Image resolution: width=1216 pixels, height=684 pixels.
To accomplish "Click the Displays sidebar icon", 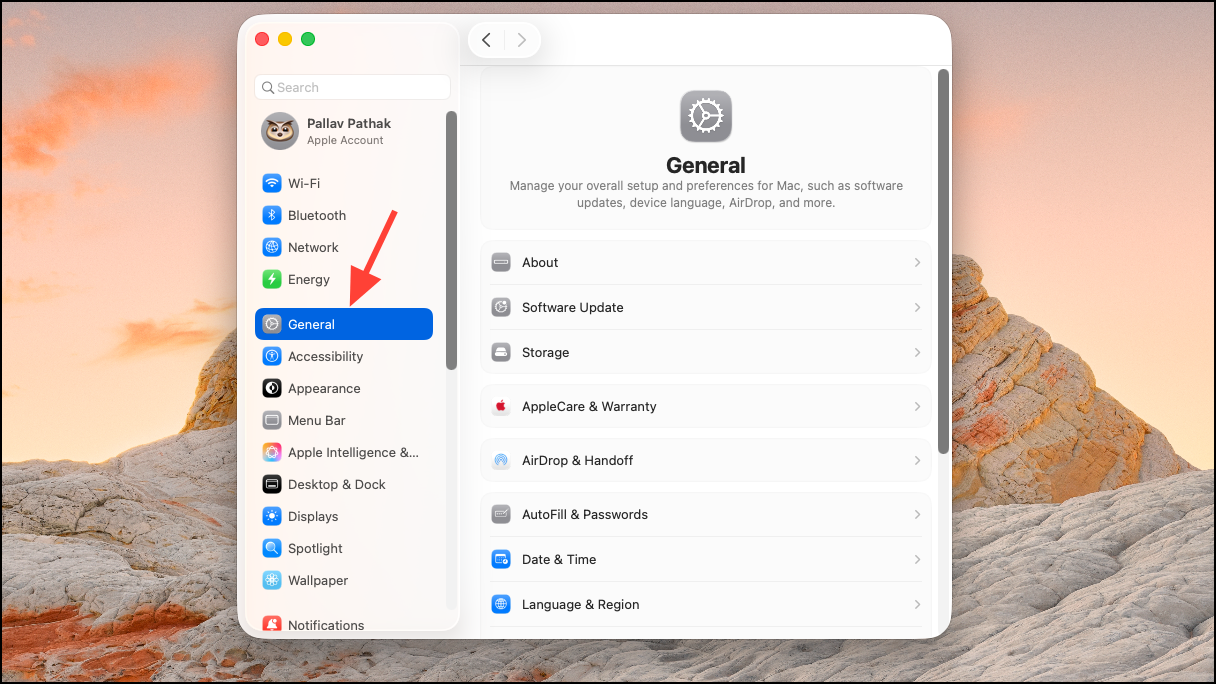I will (x=272, y=516).
